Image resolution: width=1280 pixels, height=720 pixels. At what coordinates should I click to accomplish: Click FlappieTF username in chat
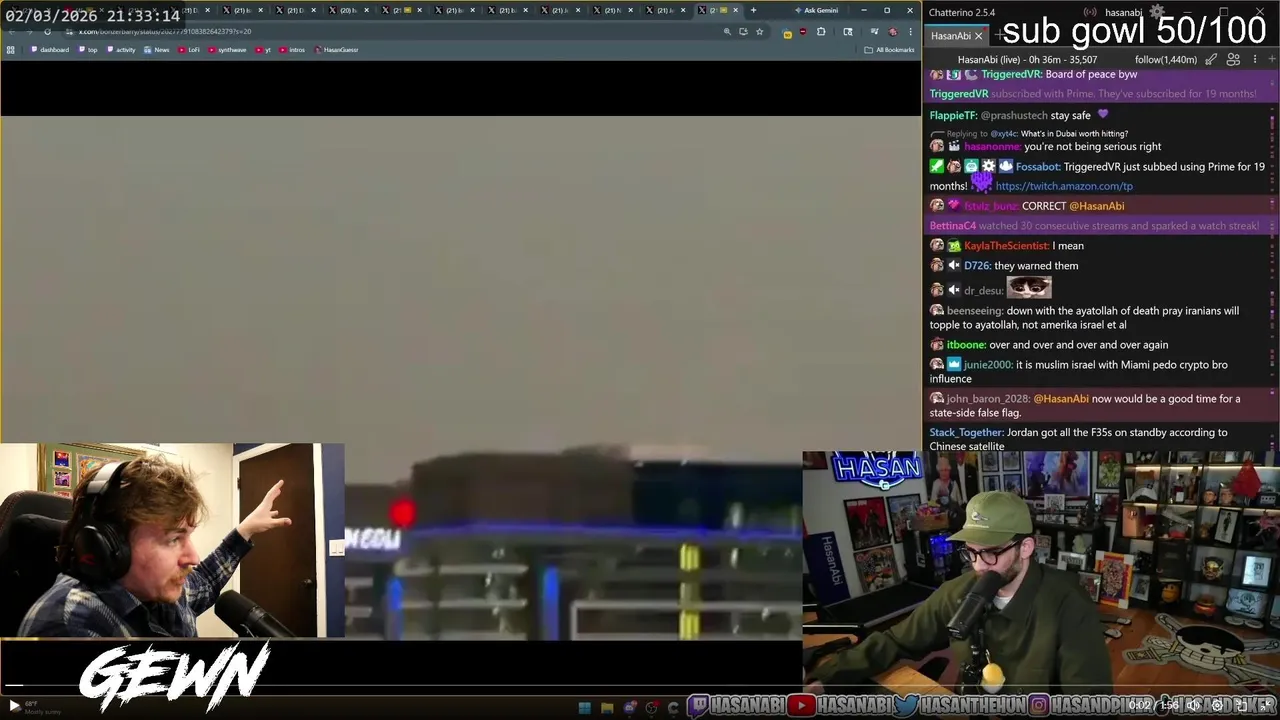pyautogui.click(x=953, y=115)
